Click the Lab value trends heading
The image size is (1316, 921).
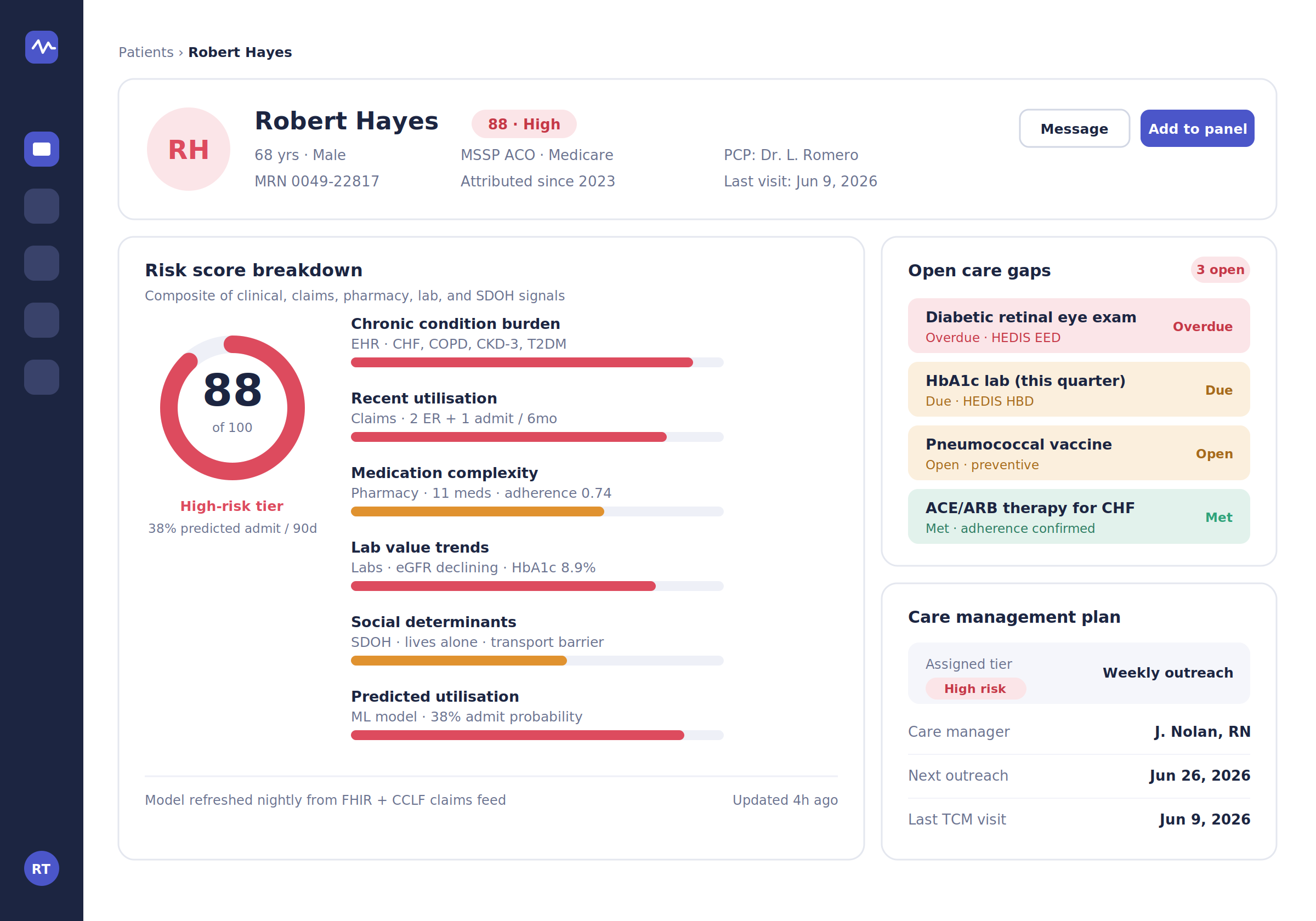click(x=420, y=547)
